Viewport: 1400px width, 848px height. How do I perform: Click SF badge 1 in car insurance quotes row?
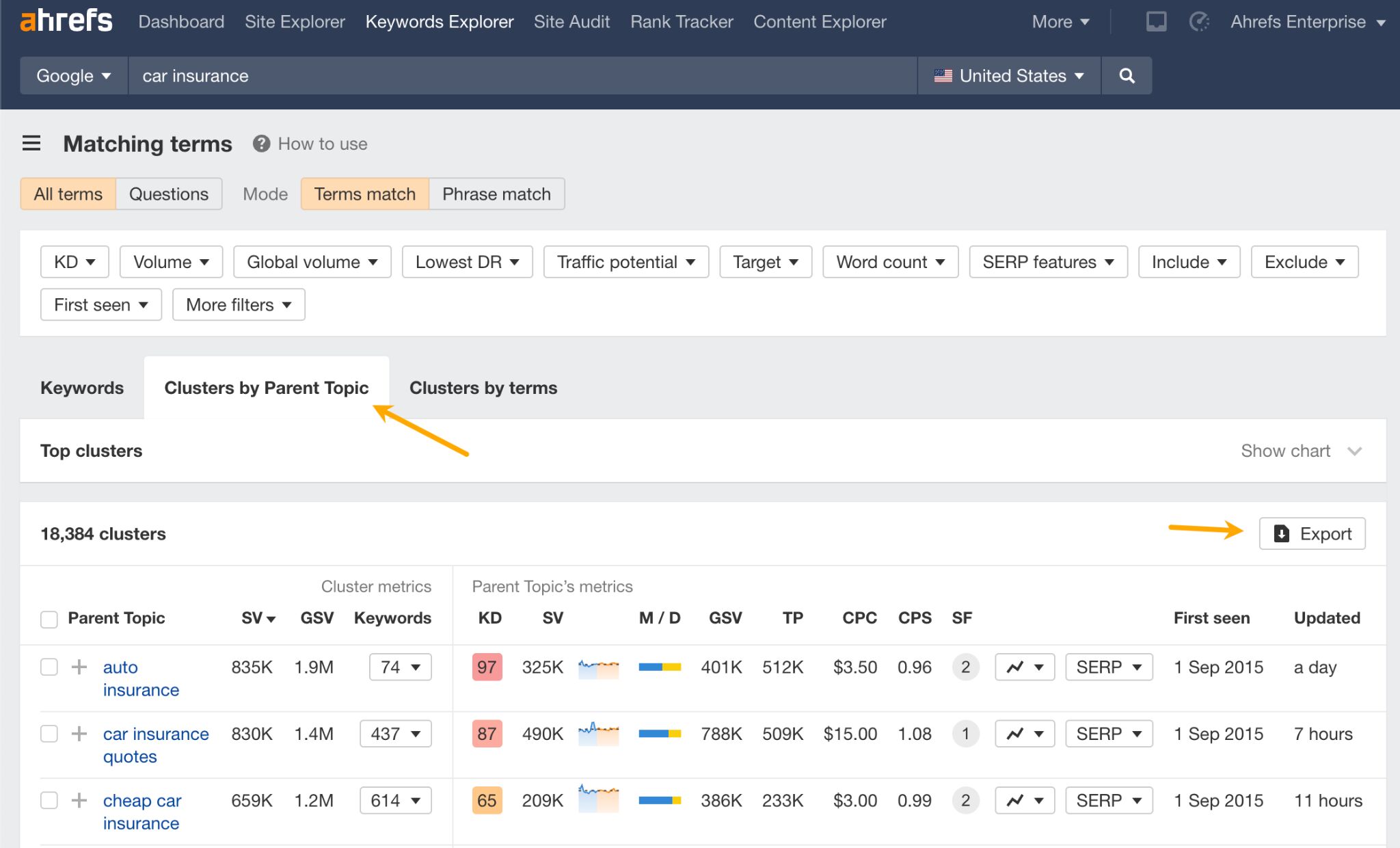(965, 734)
